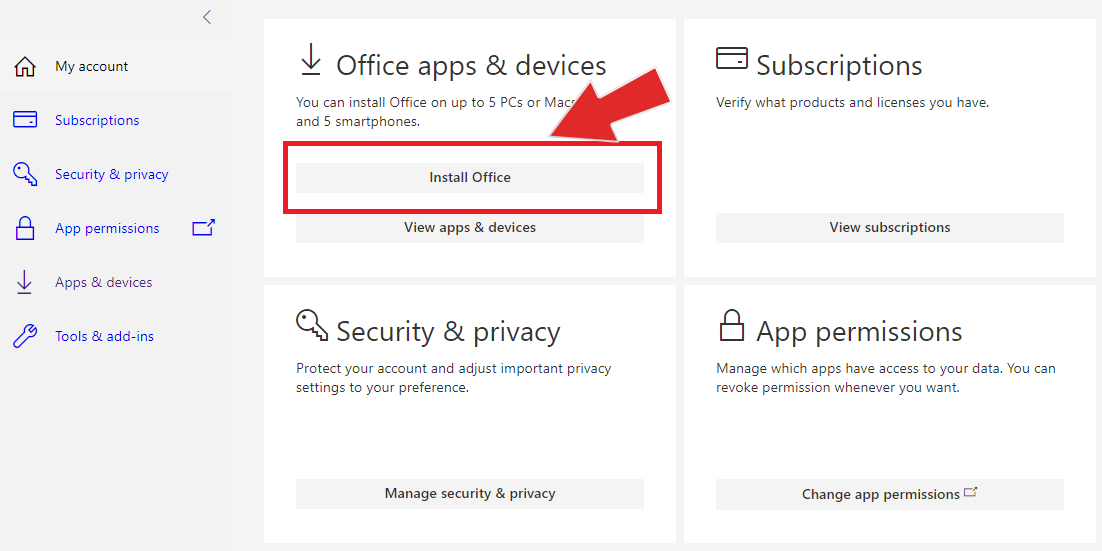The width and height of the screenshot is (1102, 551).
Task: Click the external-link icon on Change app permissions
Action: pos(971,492)
